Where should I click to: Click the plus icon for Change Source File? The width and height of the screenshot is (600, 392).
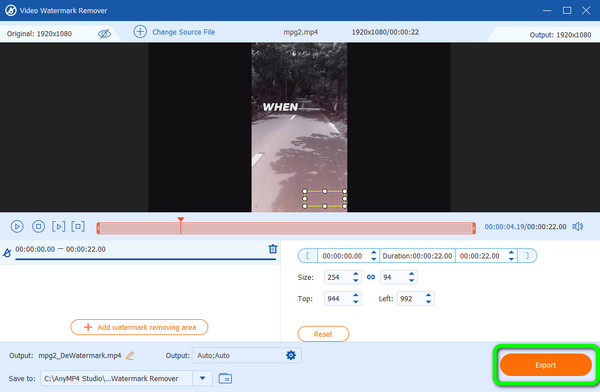click(140, 32)
